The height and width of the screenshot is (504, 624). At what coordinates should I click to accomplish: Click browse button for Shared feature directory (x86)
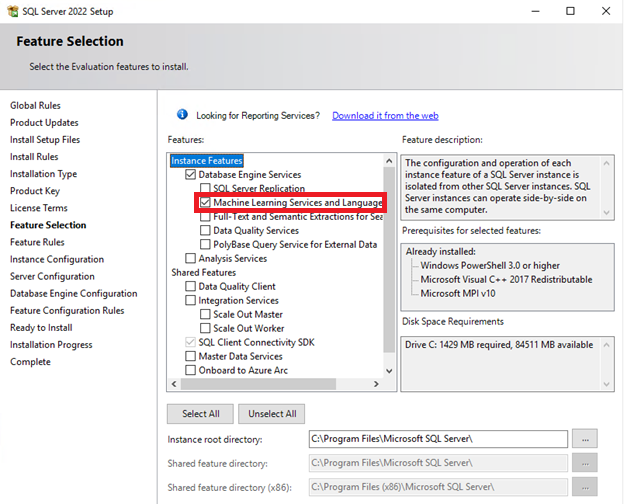(x=585, y=487)
